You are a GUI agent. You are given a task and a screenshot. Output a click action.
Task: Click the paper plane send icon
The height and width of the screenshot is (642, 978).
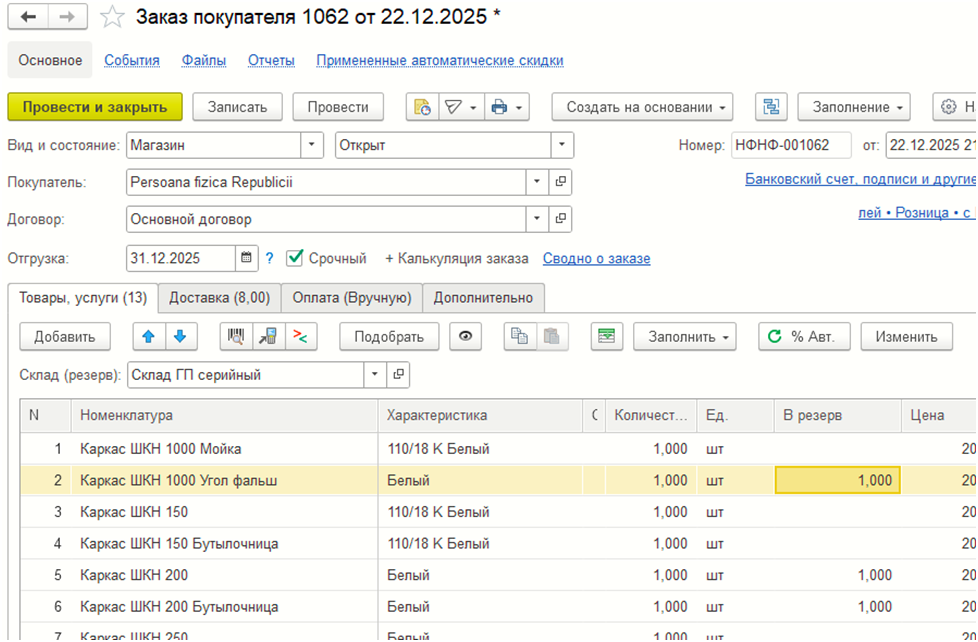tap(453, 107)
